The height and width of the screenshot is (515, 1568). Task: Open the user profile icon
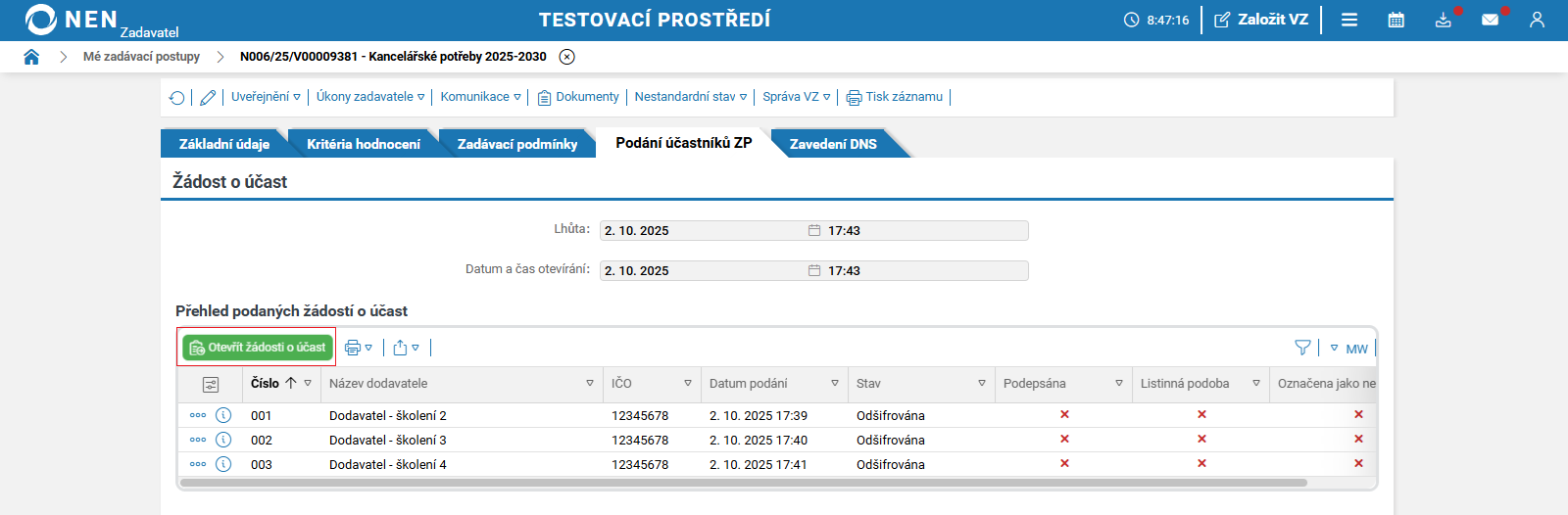click(1537, 20)
